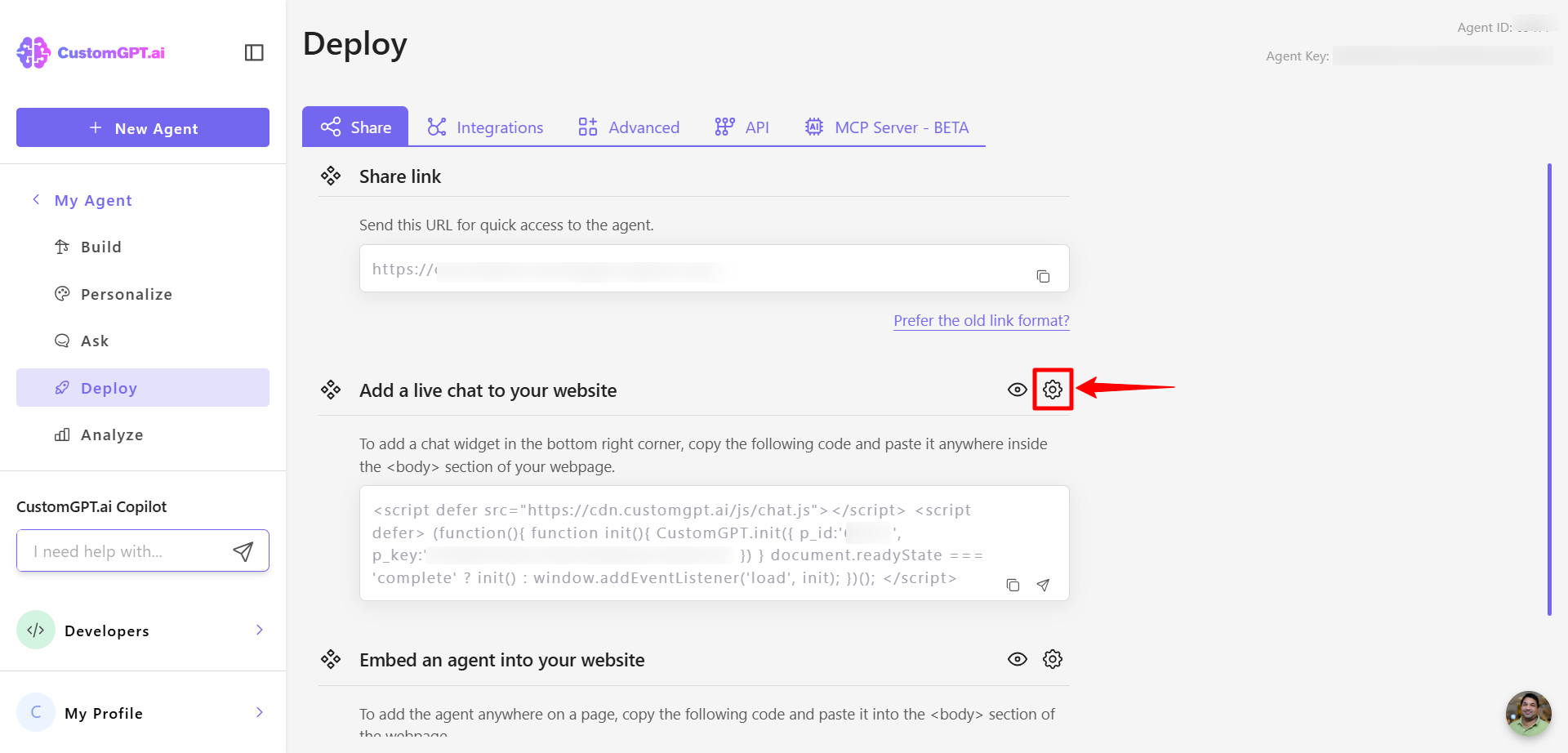Screen dimensions: 1568x753
Task: Switch to the Integrations tab
Action: (x=485, y=127)
